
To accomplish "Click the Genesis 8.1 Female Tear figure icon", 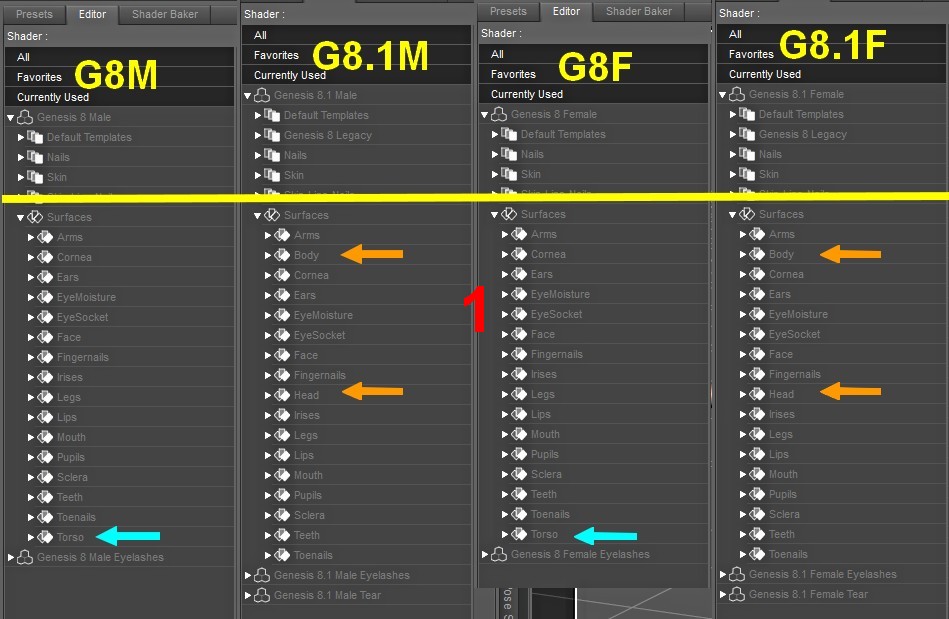I will [737, 594].
